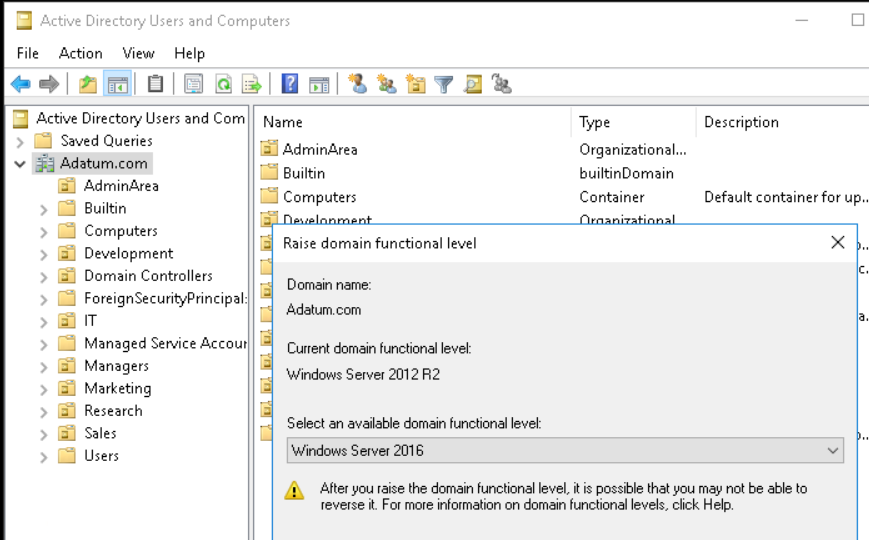Click AdminArea OU icon in list pane

tap(269, 149)
